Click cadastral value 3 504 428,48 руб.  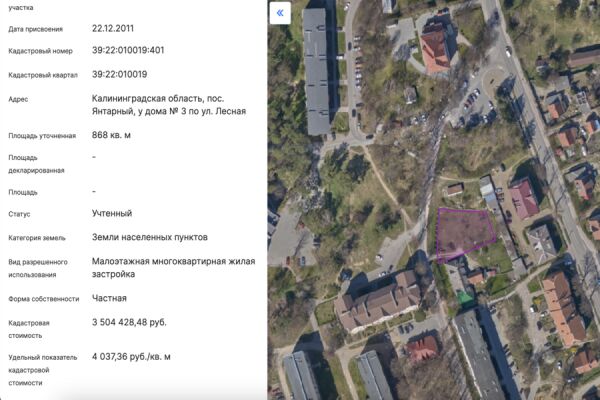coord(129,322)
